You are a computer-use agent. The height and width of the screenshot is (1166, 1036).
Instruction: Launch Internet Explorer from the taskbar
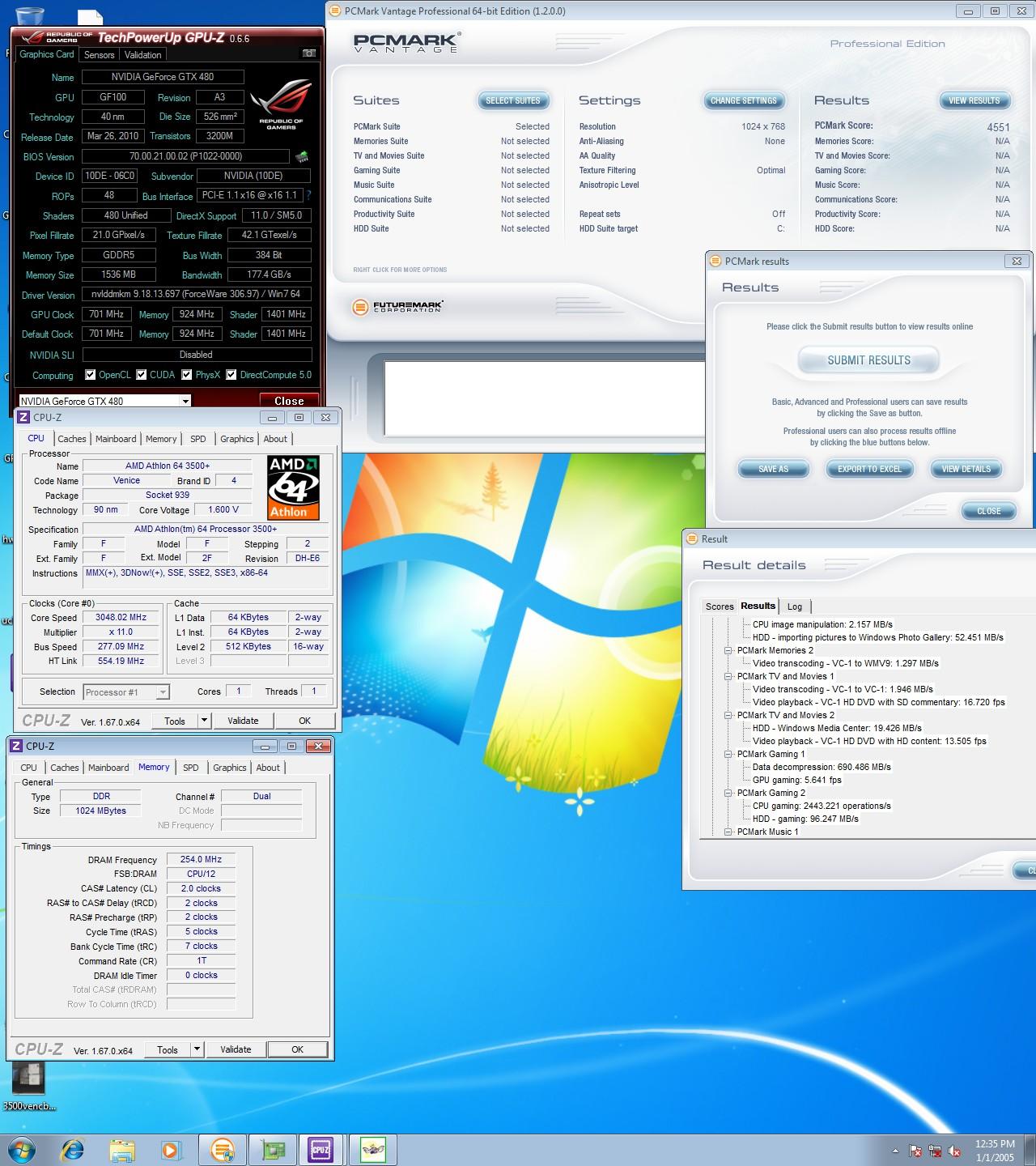point(73,1149)
